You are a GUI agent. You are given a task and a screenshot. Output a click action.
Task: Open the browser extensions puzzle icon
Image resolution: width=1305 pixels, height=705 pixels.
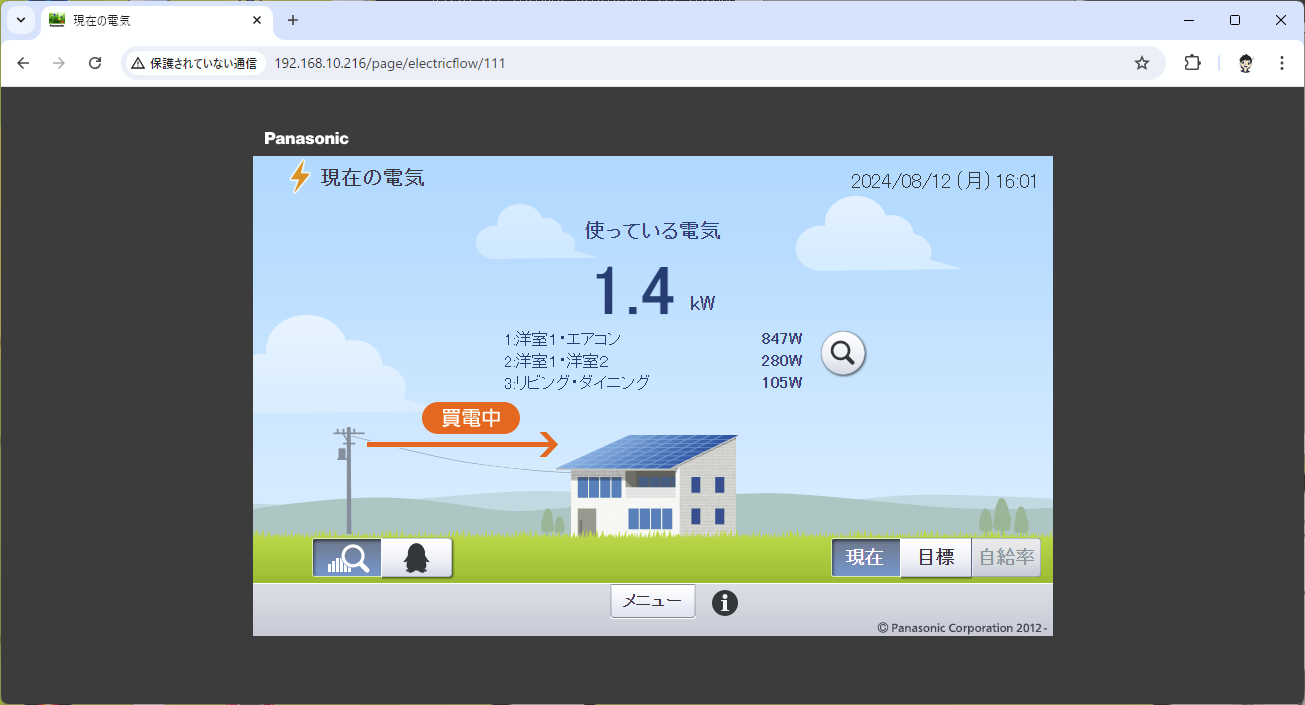pos(1192,63)
